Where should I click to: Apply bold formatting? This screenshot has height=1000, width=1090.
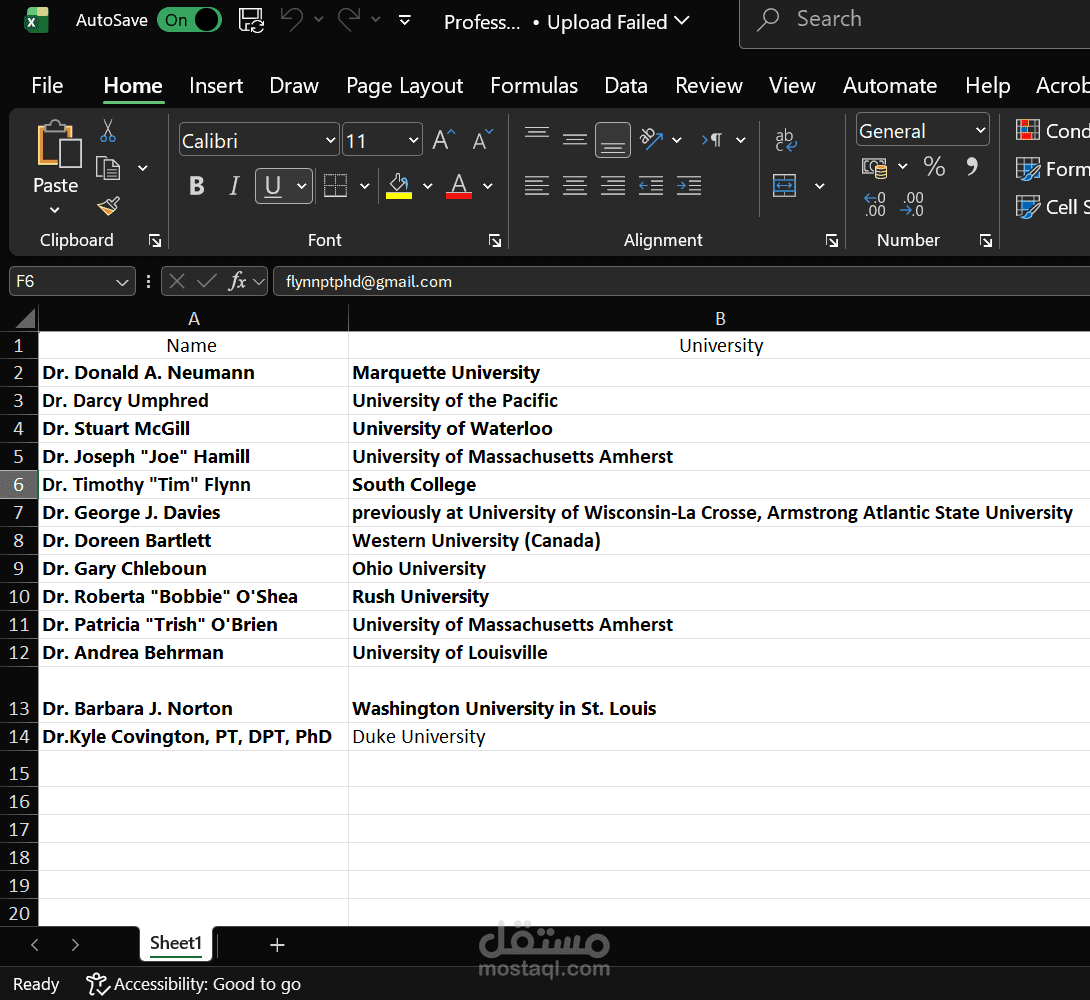[196, 186]
